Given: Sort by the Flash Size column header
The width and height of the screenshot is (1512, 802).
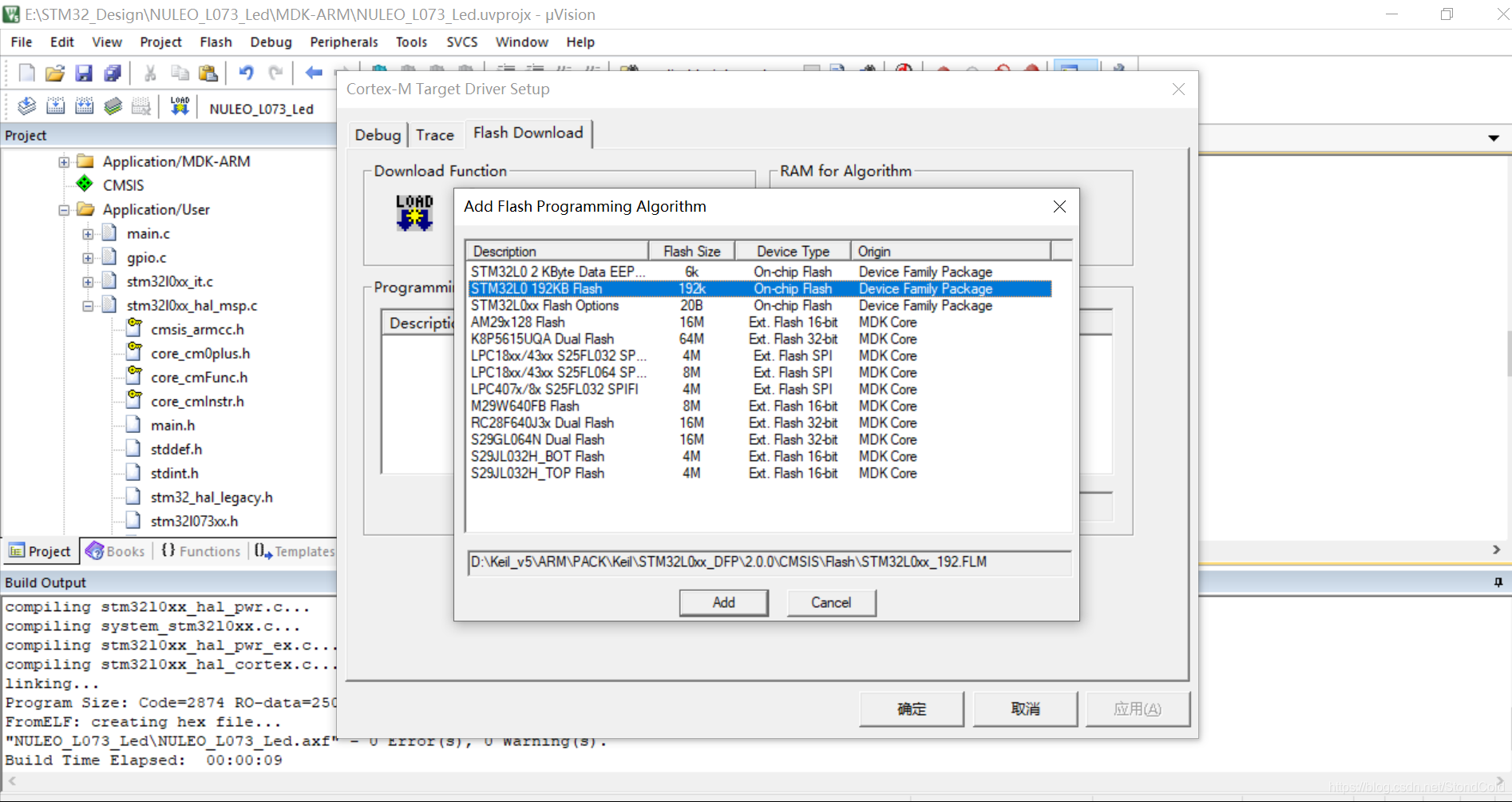Looking at the screenshot, I should (691, 251).
